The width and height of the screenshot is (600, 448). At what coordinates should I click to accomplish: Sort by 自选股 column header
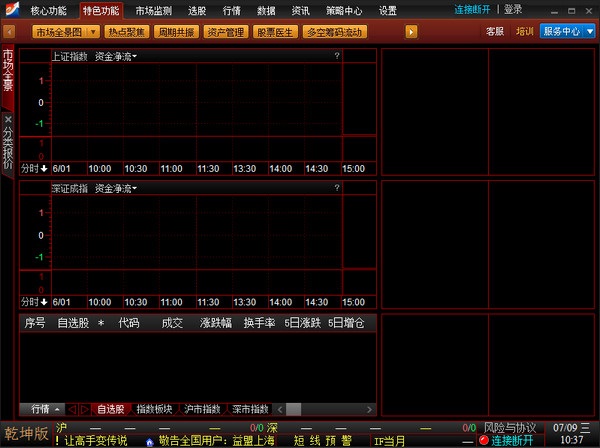click(73, 323)
